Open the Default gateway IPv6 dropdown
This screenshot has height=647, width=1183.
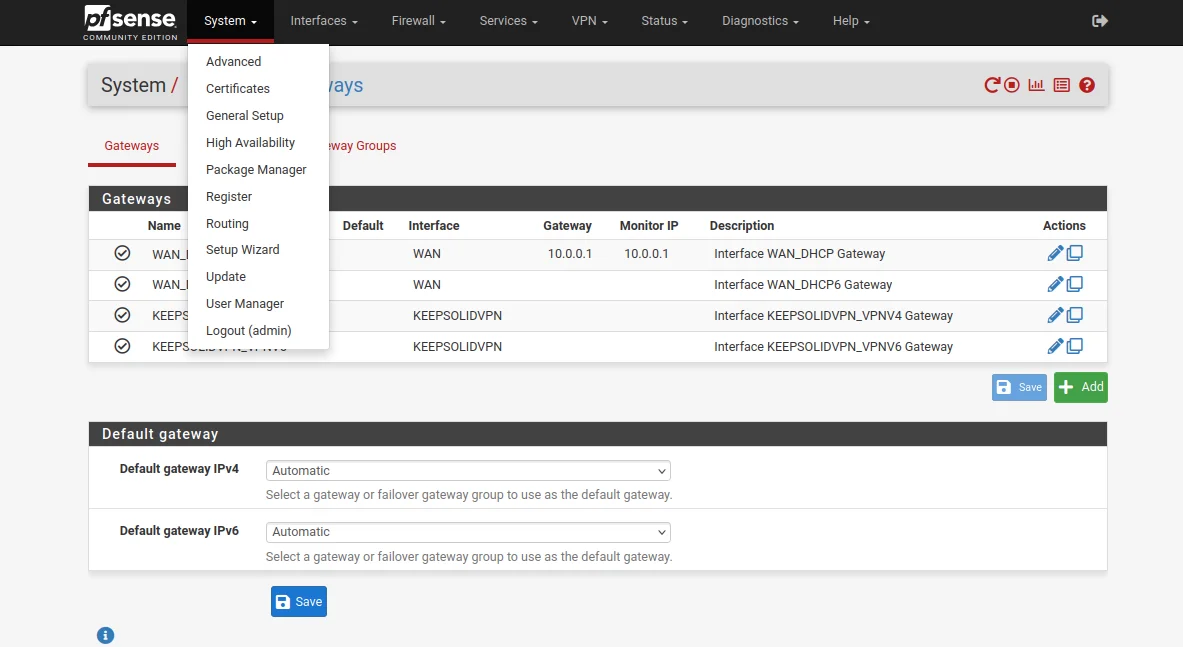click(468, 532)
